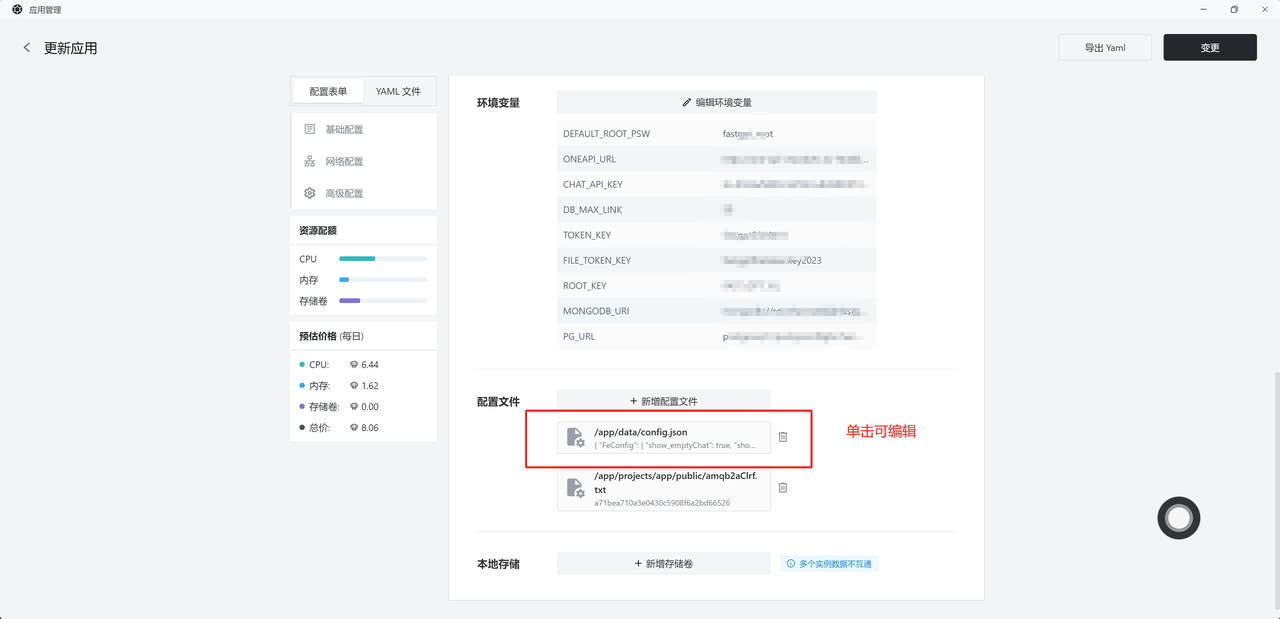
Task: Click the config.json file gear icon
Action: point(575,438)
